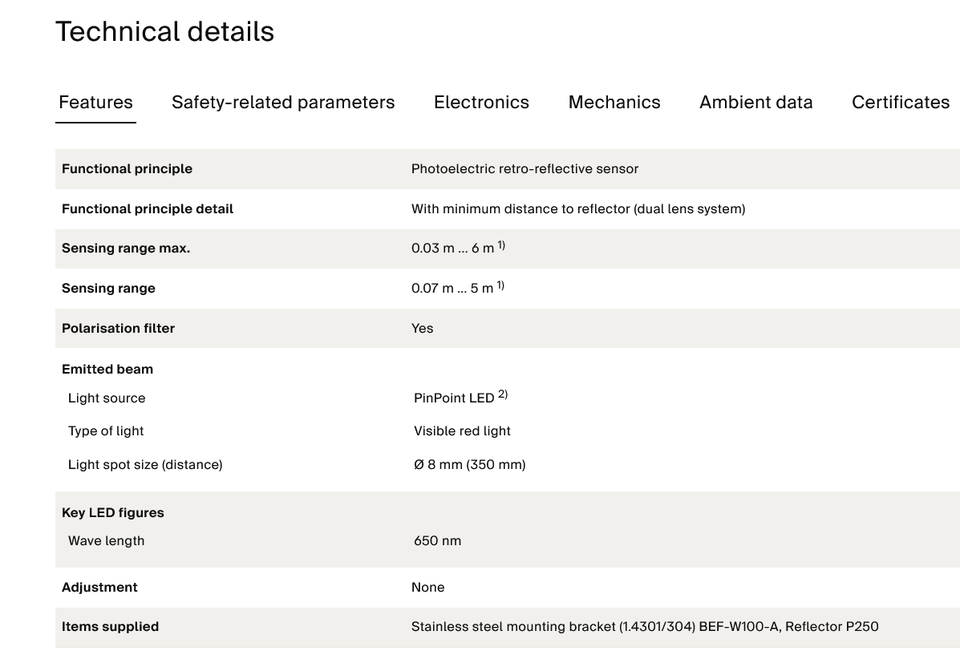Open the Mechanics tab

point(614,102)
